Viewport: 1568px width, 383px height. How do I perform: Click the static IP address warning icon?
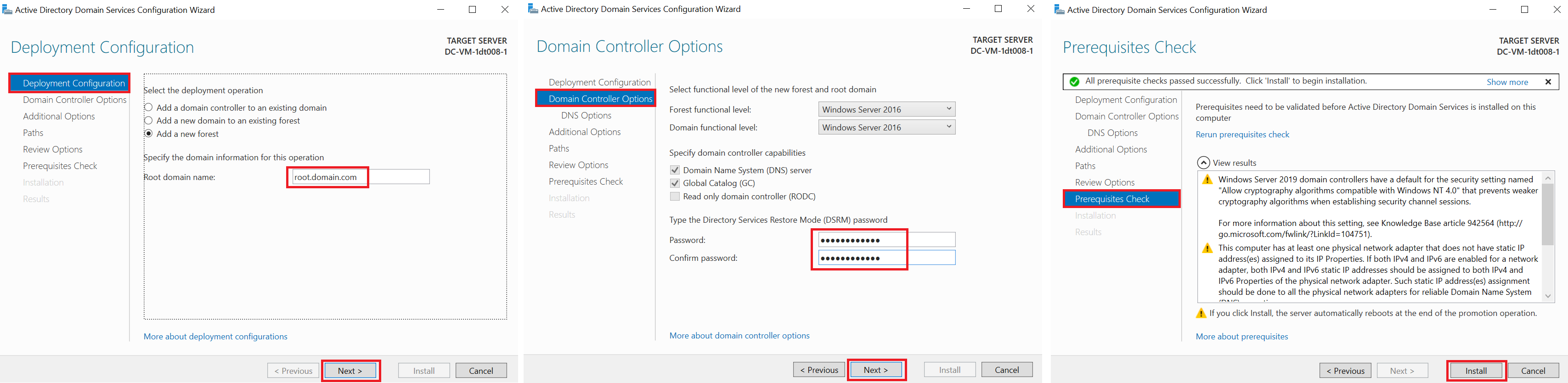click(x=1207, y=248)
